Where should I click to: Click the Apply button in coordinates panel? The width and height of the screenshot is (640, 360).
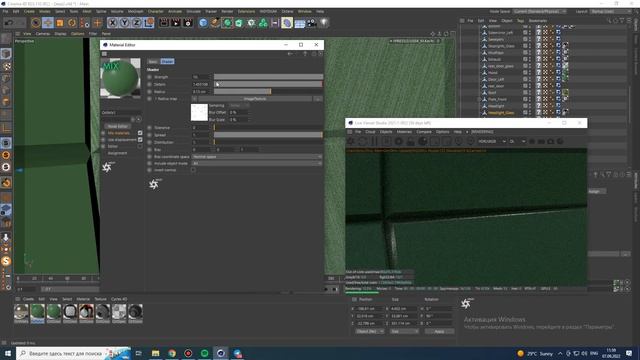[x=439, y=331]
